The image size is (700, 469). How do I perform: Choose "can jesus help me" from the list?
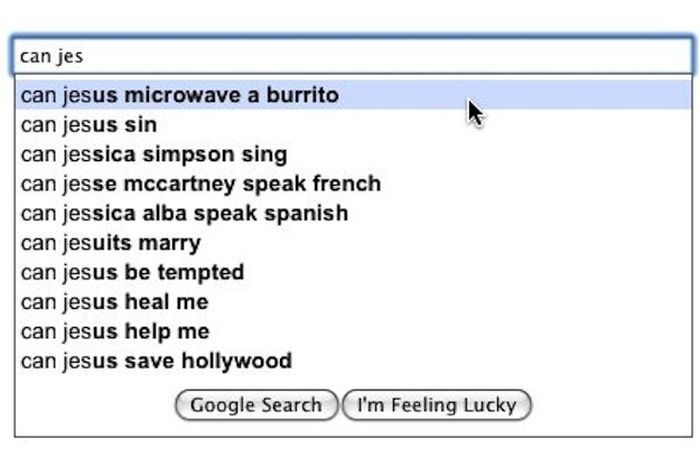tap(114, 331)
